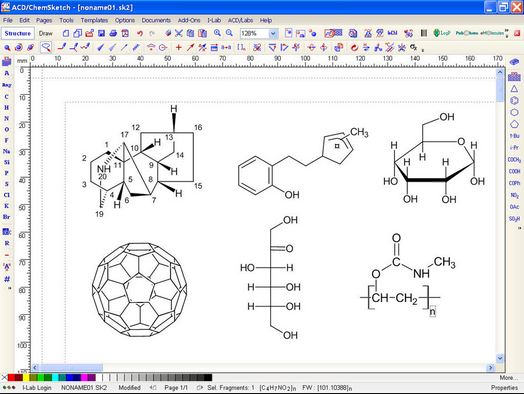Viewport: 524px width, 394px height.
Task: Click the 3D Optimization icon
Action: 338,47
